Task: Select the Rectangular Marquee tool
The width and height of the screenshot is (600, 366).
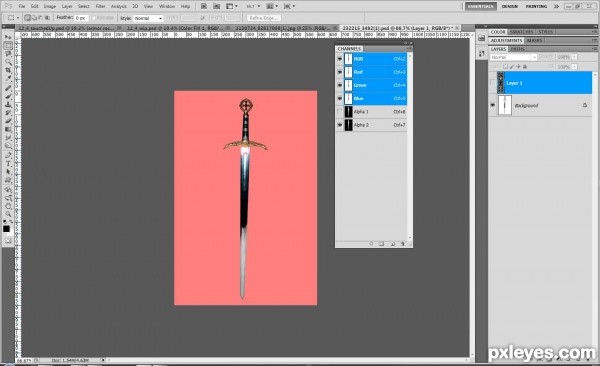Action: 8,45
